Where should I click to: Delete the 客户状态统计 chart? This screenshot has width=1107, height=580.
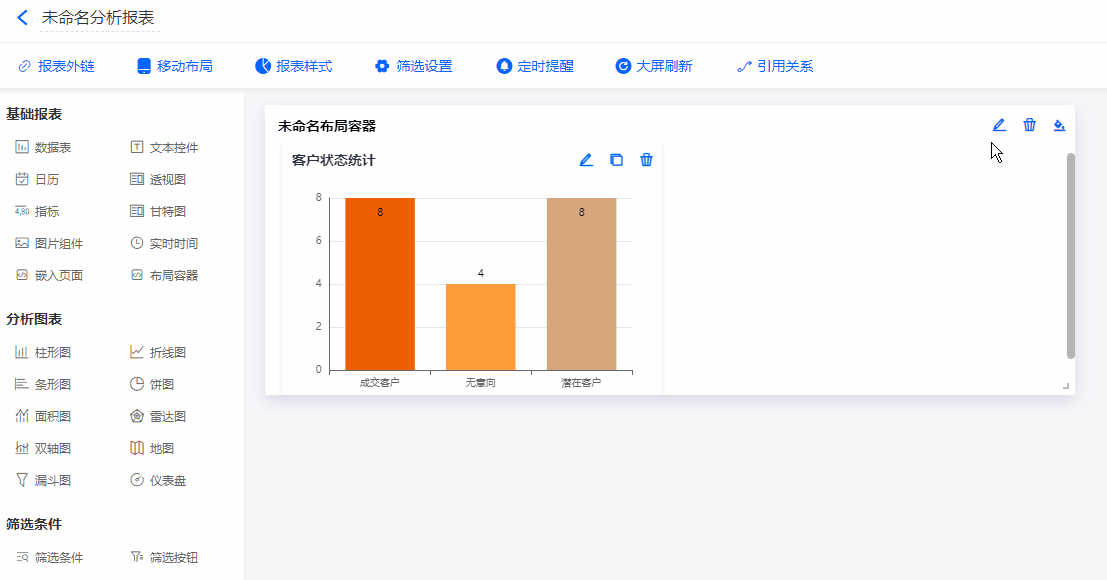[x=646, y=160]
